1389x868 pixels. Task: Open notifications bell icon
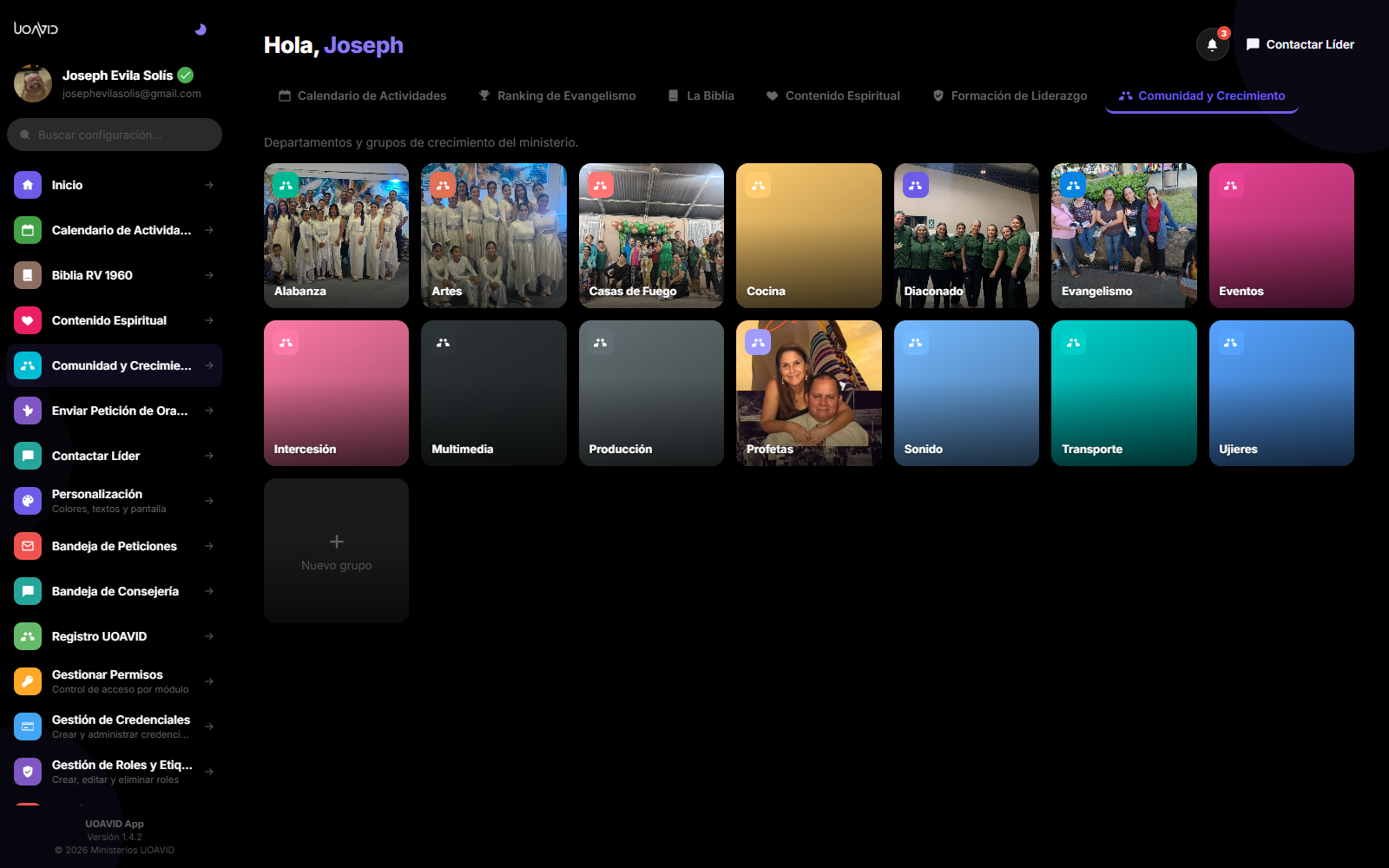(1212, 44)
